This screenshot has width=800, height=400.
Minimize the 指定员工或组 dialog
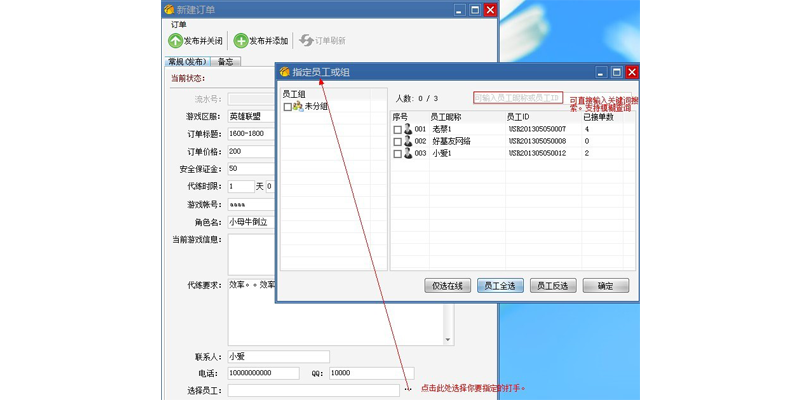602,72
